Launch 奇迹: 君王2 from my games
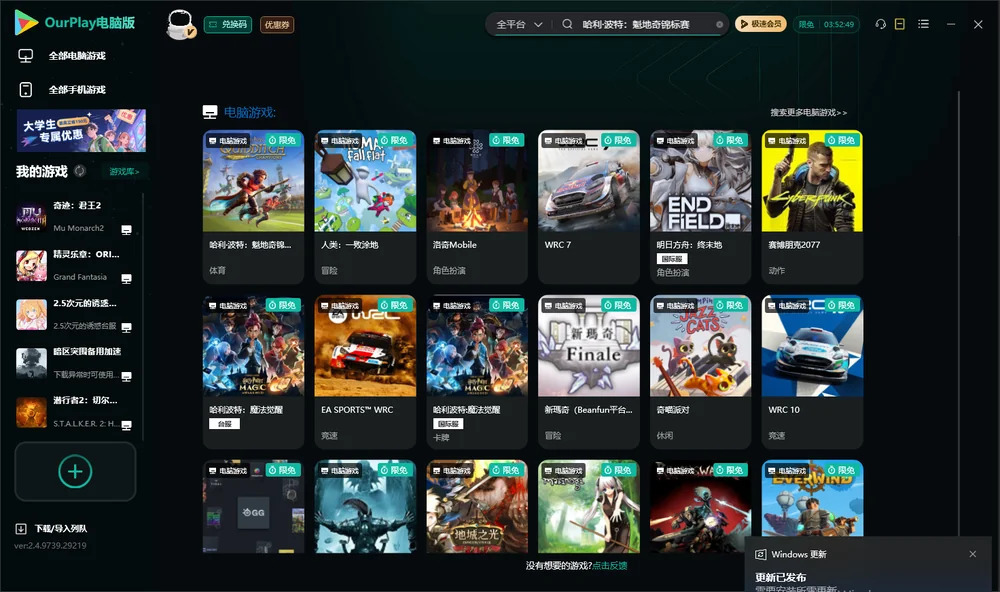The image size is (1000, 592). 74,217
